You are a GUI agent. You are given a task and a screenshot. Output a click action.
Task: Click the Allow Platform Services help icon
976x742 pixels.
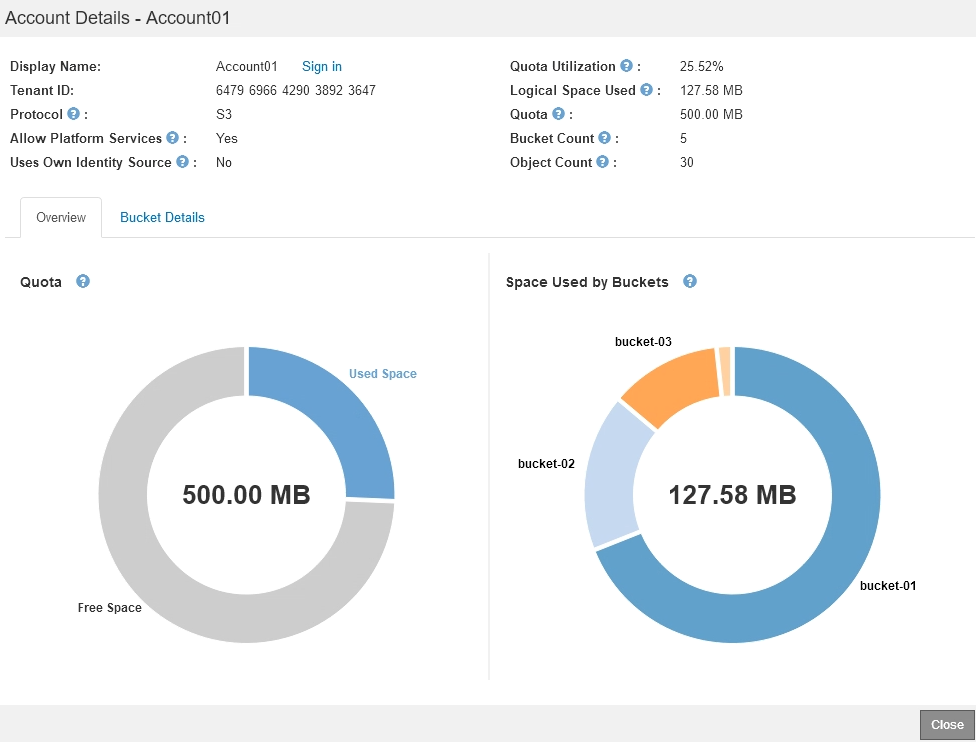click(x=172, y=138)
